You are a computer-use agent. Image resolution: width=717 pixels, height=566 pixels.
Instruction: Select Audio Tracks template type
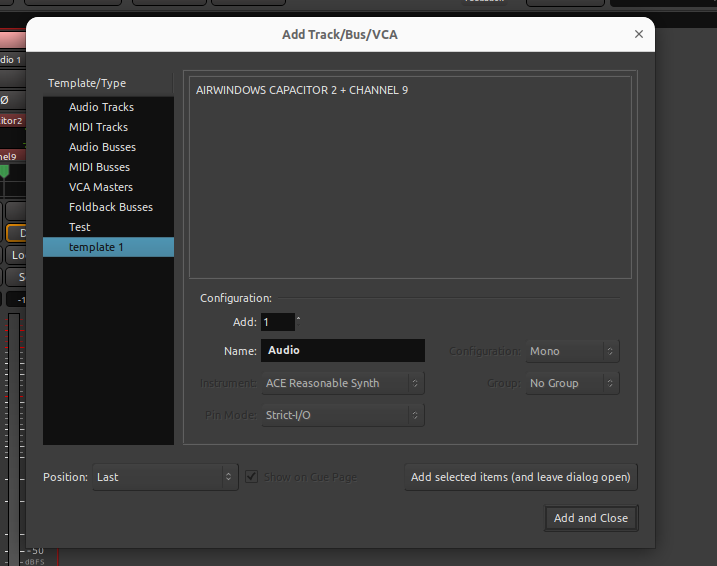pos(101,107)
